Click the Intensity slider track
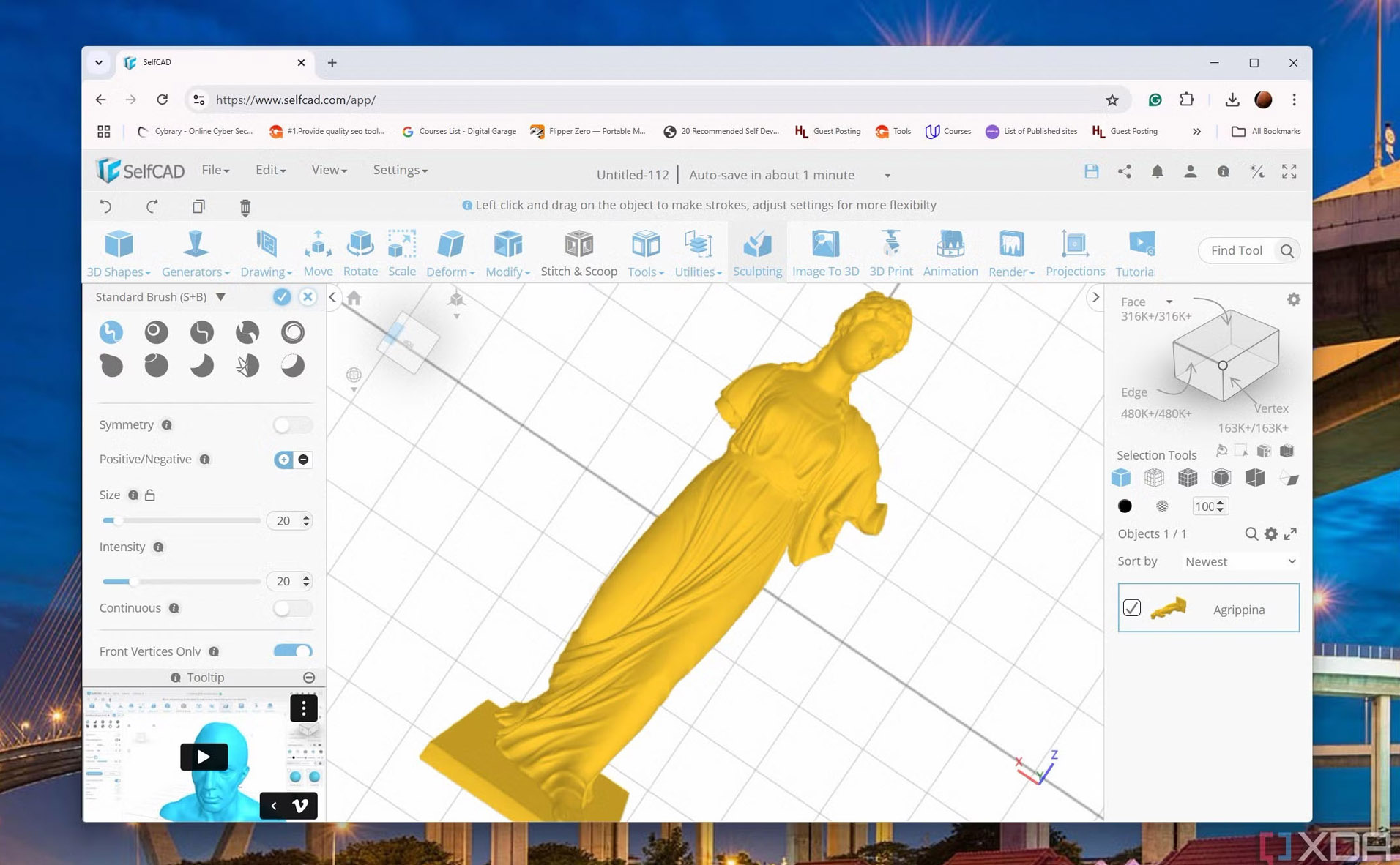 pyautogui.click(x=181, y=581)
